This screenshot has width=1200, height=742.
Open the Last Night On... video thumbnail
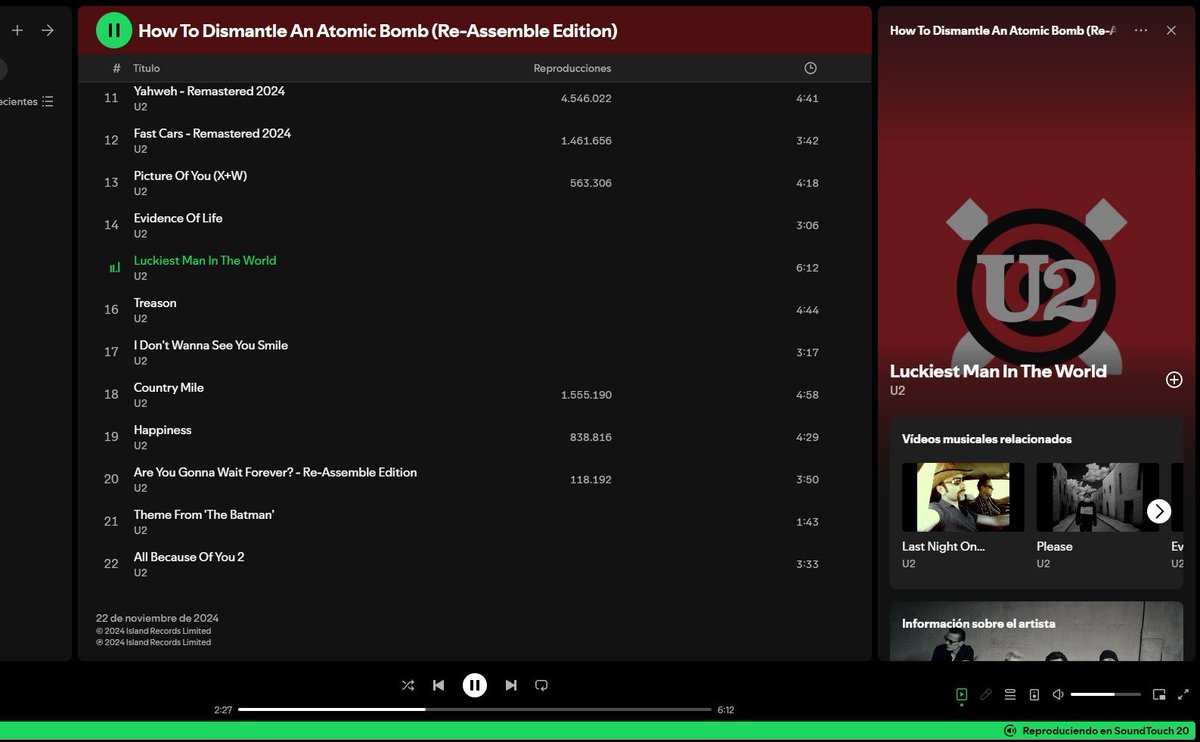tap(963, 497)
